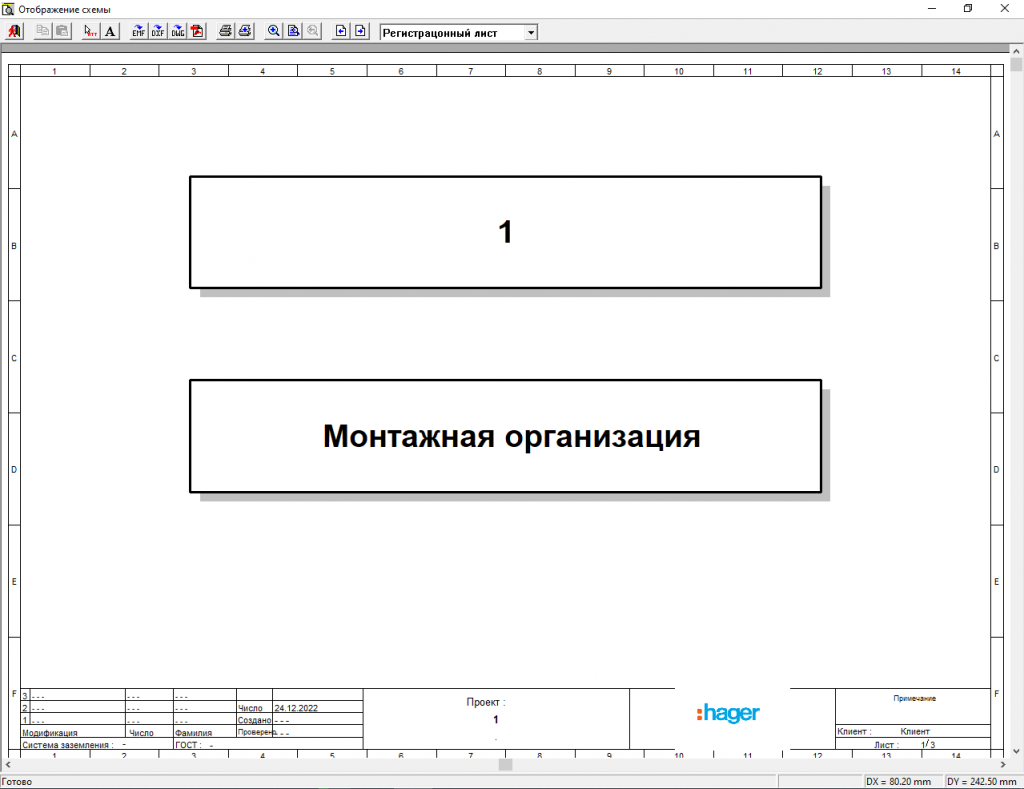The image size is (1024, 789).
Task: Export the schematic as DWG
Action: (177, 32)
